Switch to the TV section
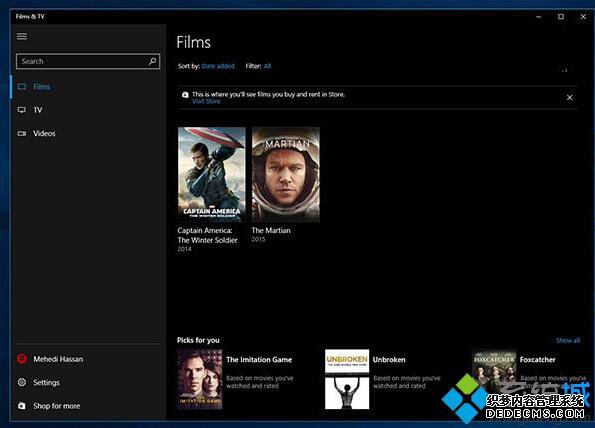This screenshot has height=428, width=595. pyautogui.click(x=88, y=110)
